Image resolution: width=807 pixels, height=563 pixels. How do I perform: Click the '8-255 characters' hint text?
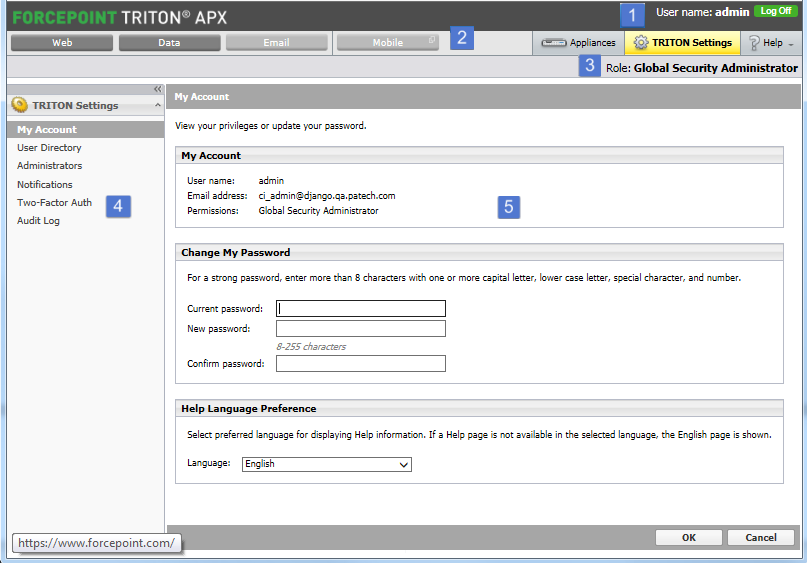point(311,346)
